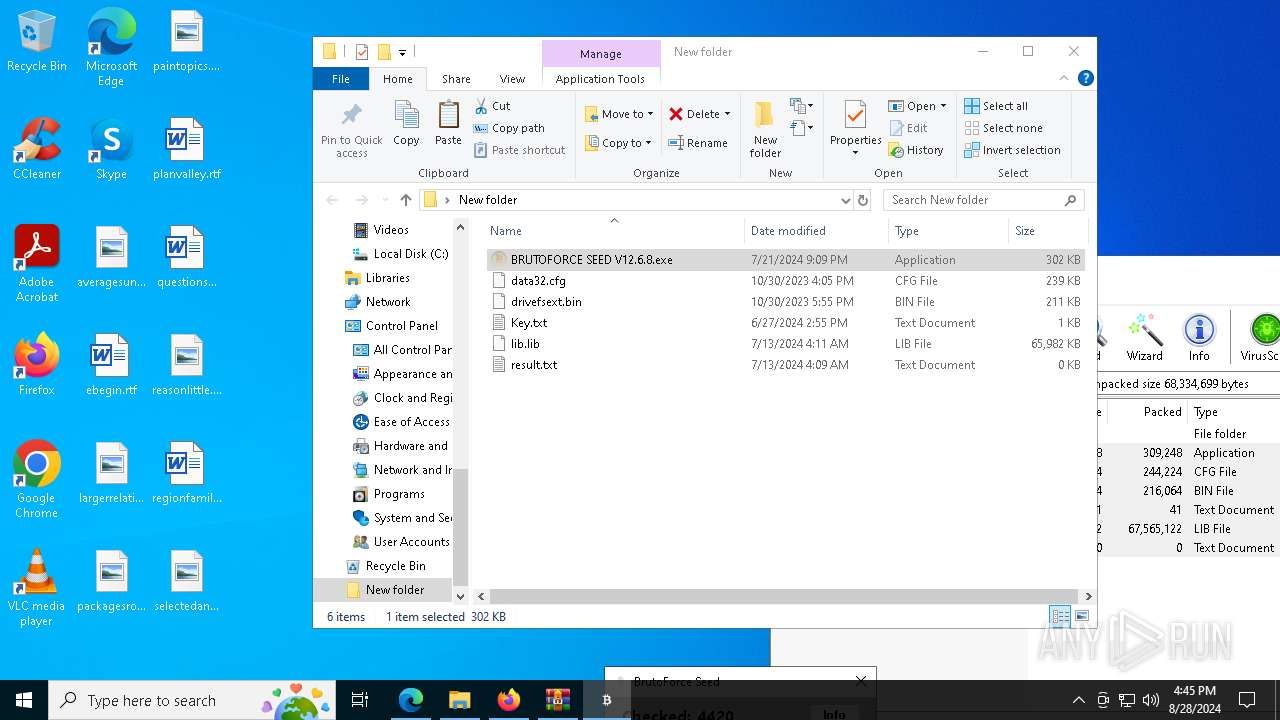This screenshot has width=1280, height=720.
Task: Expand the address bar history dropdown
Action: 845,200
